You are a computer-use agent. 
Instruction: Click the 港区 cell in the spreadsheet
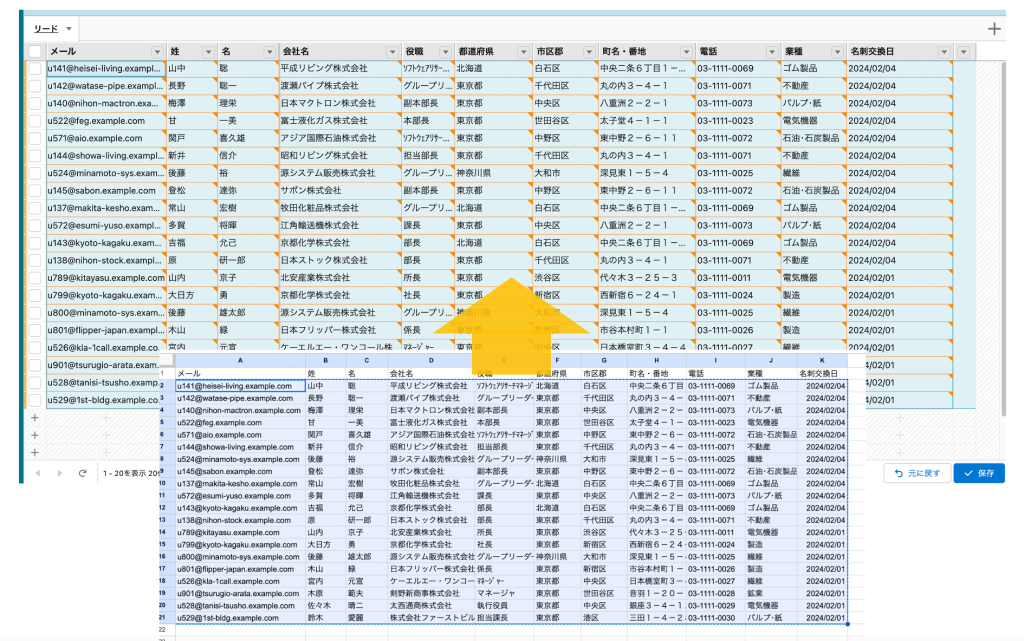(604, 618)
